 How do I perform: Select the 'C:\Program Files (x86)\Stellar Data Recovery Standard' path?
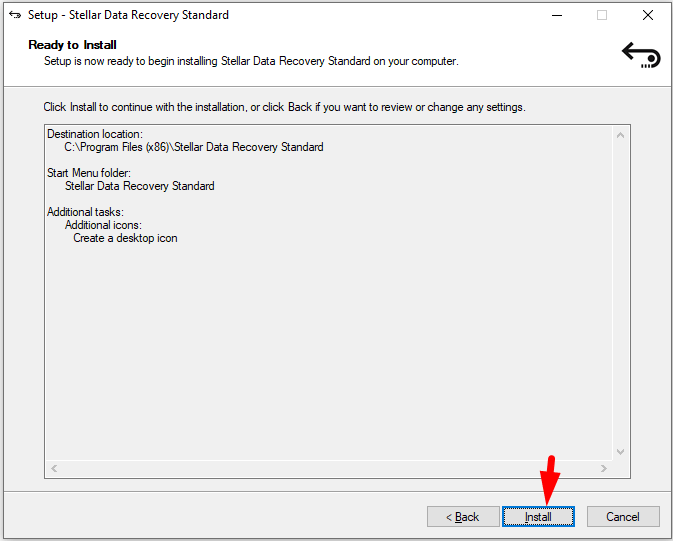point(194,147)
